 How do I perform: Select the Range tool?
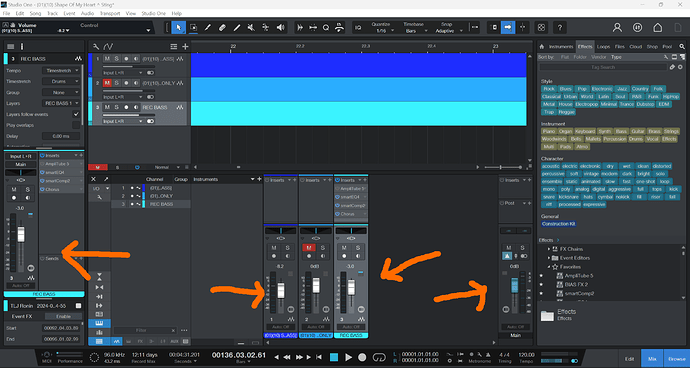pos(193,27)
